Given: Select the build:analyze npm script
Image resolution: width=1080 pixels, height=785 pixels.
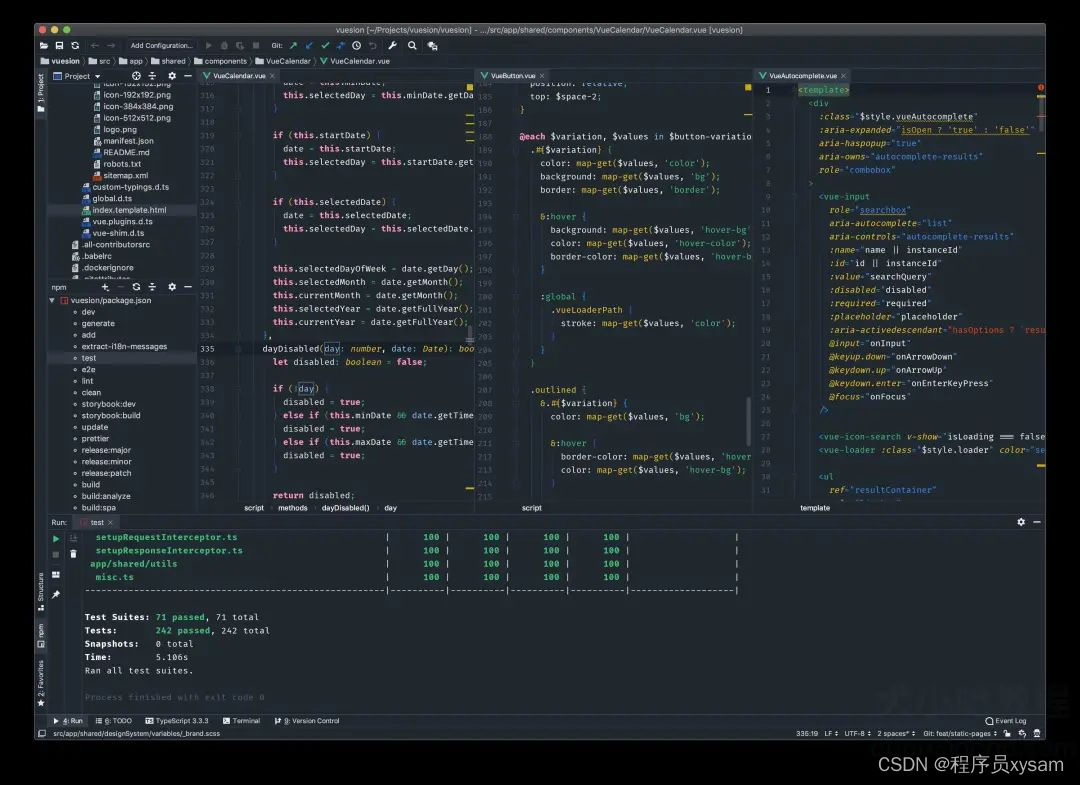Looking at the screenshot, I should click(105, 496).
